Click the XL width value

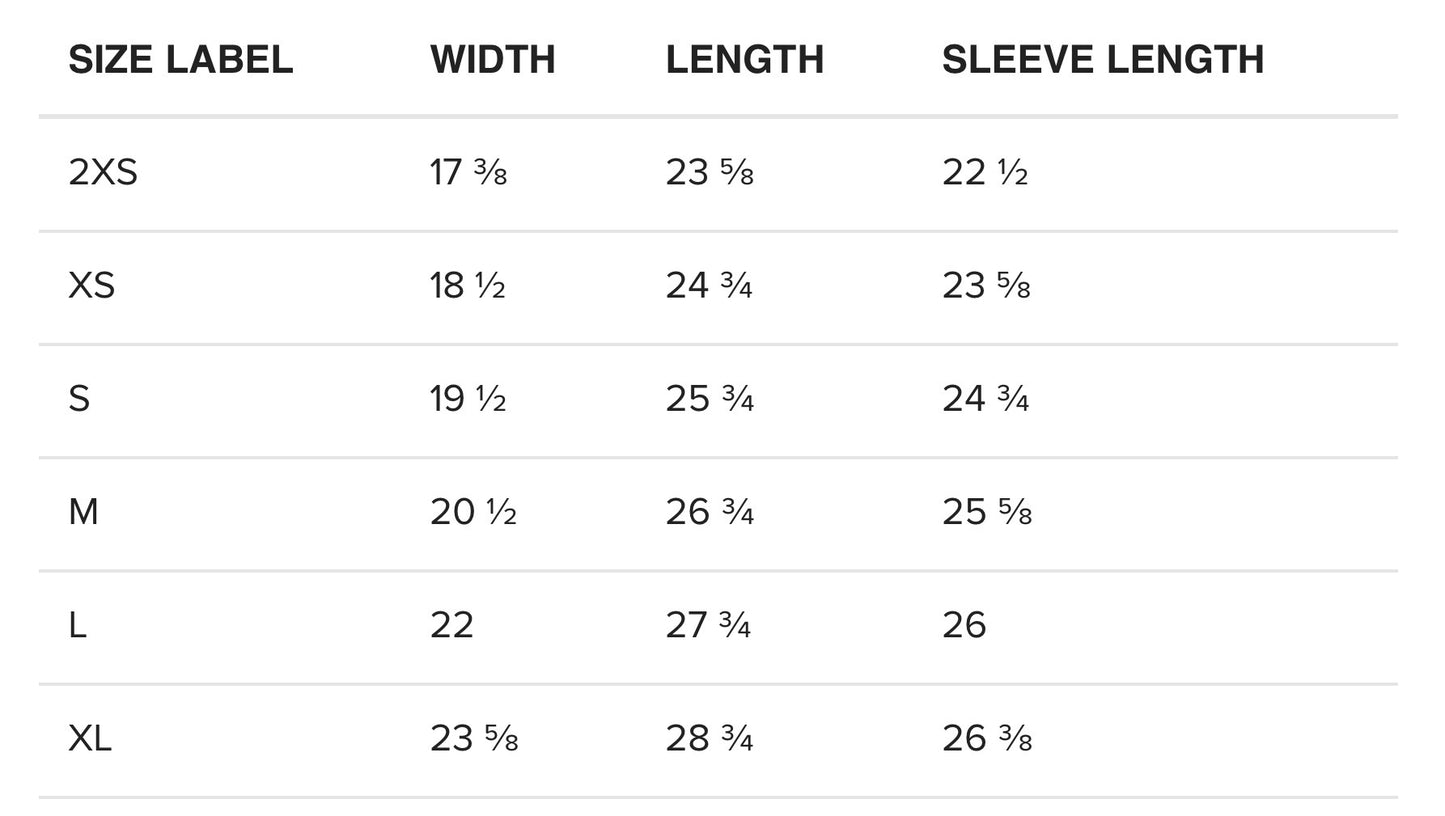click(x=473, y=739)
